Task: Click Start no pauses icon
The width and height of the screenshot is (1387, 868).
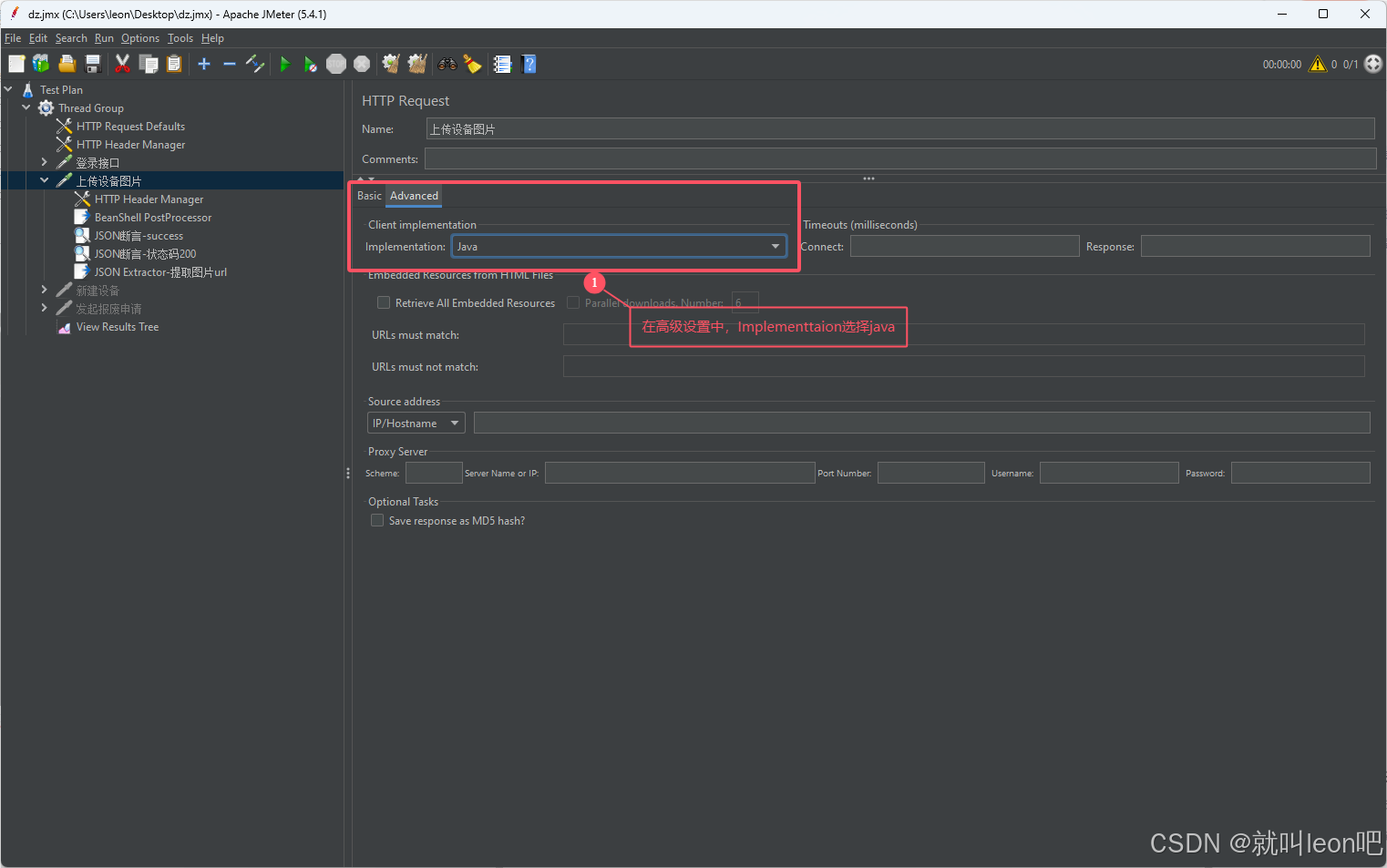Action: [x=311, y=64]
